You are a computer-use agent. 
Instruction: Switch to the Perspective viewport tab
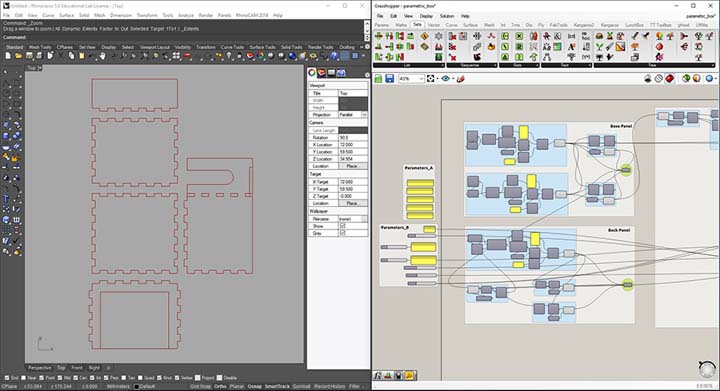[40, 368]
